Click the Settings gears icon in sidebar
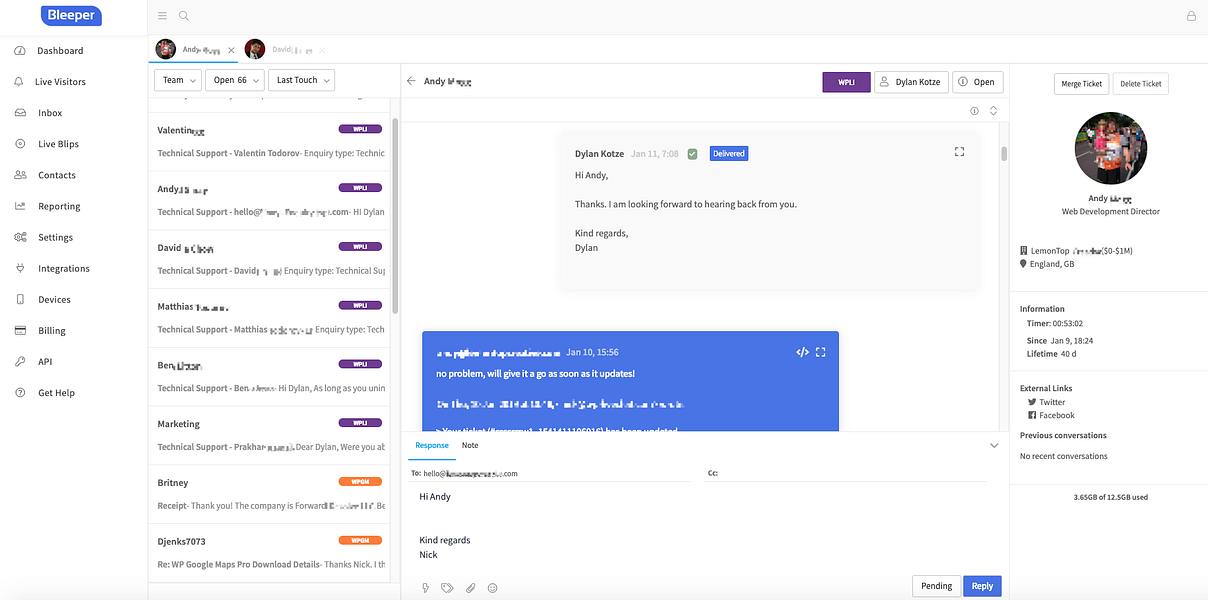The height and width of the screenshot is (600, 1208). coord(20,237)
